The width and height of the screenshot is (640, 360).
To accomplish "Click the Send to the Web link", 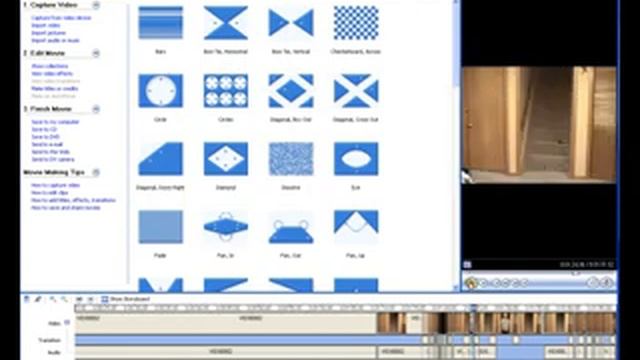I will tap(51, 152).
